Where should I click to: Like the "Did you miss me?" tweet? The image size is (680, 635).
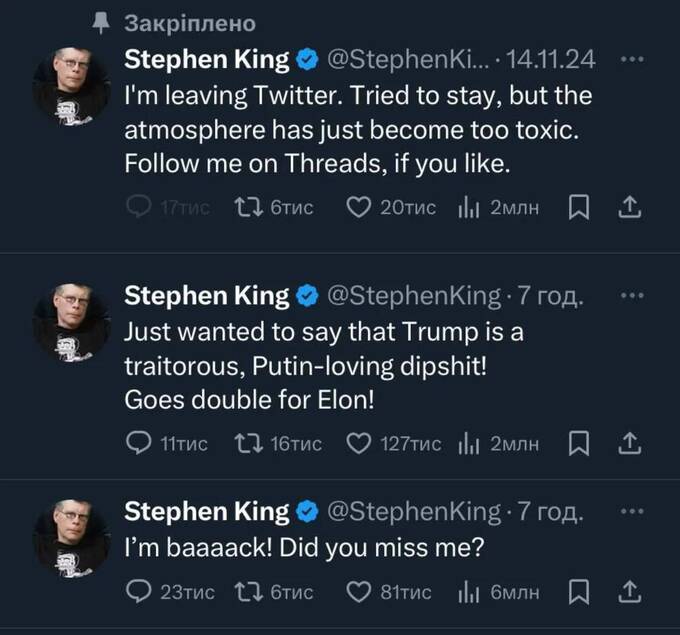click(x=359, y=592)
